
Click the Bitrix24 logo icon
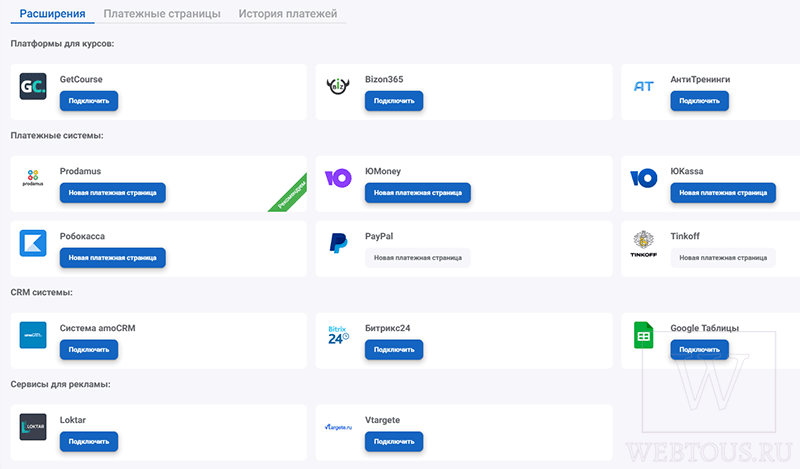point(338,335)
